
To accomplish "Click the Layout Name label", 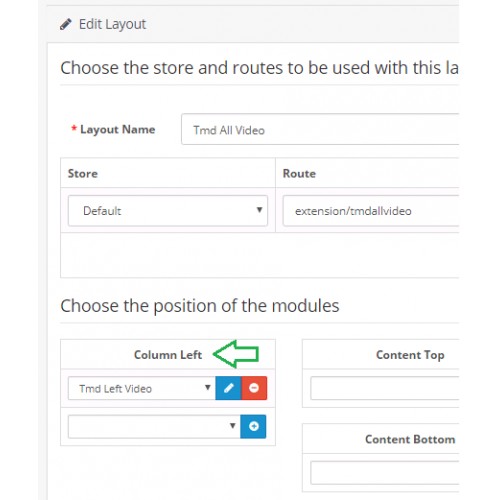I will coord(117,129).
